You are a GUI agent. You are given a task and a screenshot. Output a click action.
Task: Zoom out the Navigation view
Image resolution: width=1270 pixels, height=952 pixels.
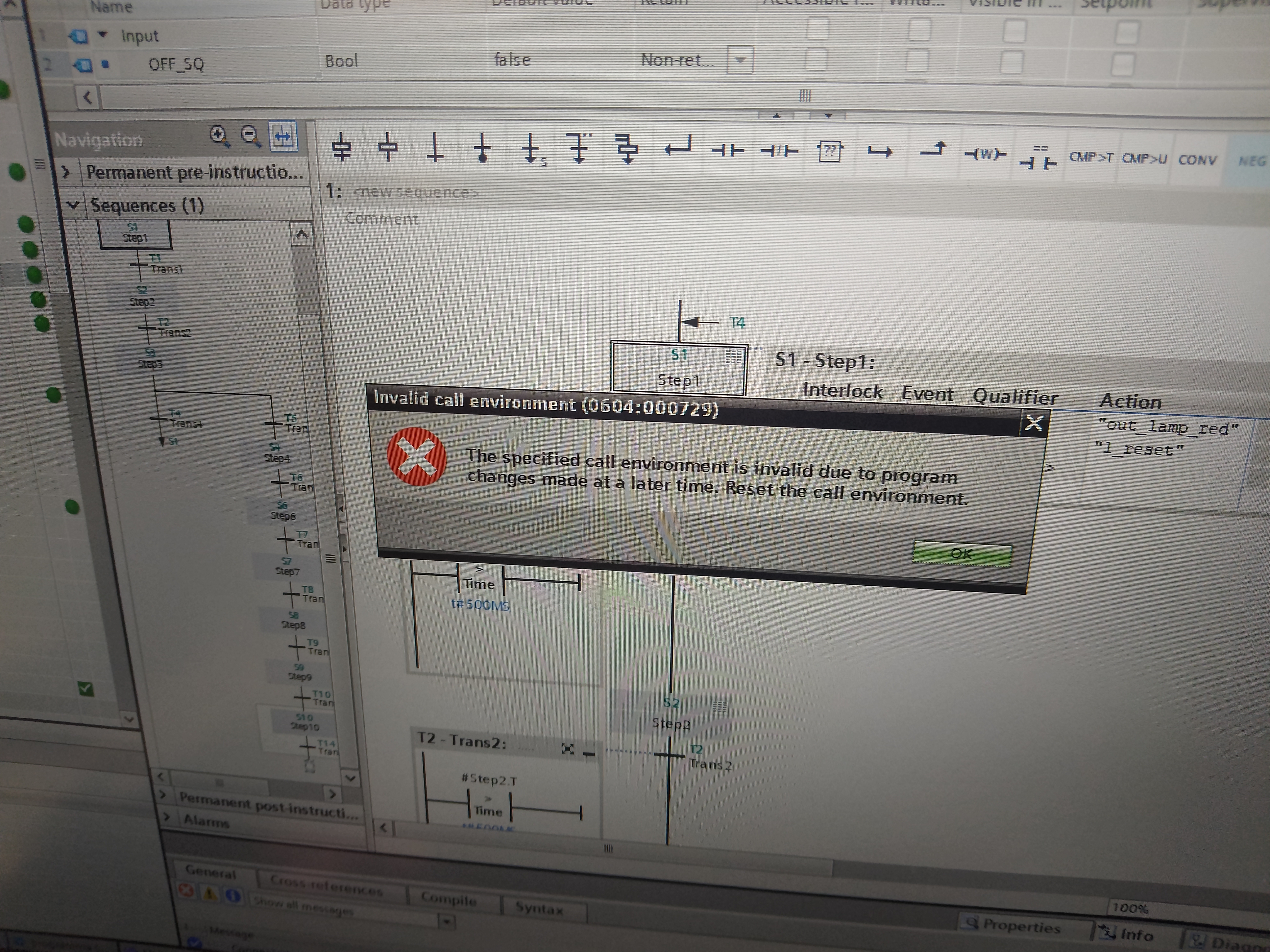pyautogui.click(x=250, y=136)
